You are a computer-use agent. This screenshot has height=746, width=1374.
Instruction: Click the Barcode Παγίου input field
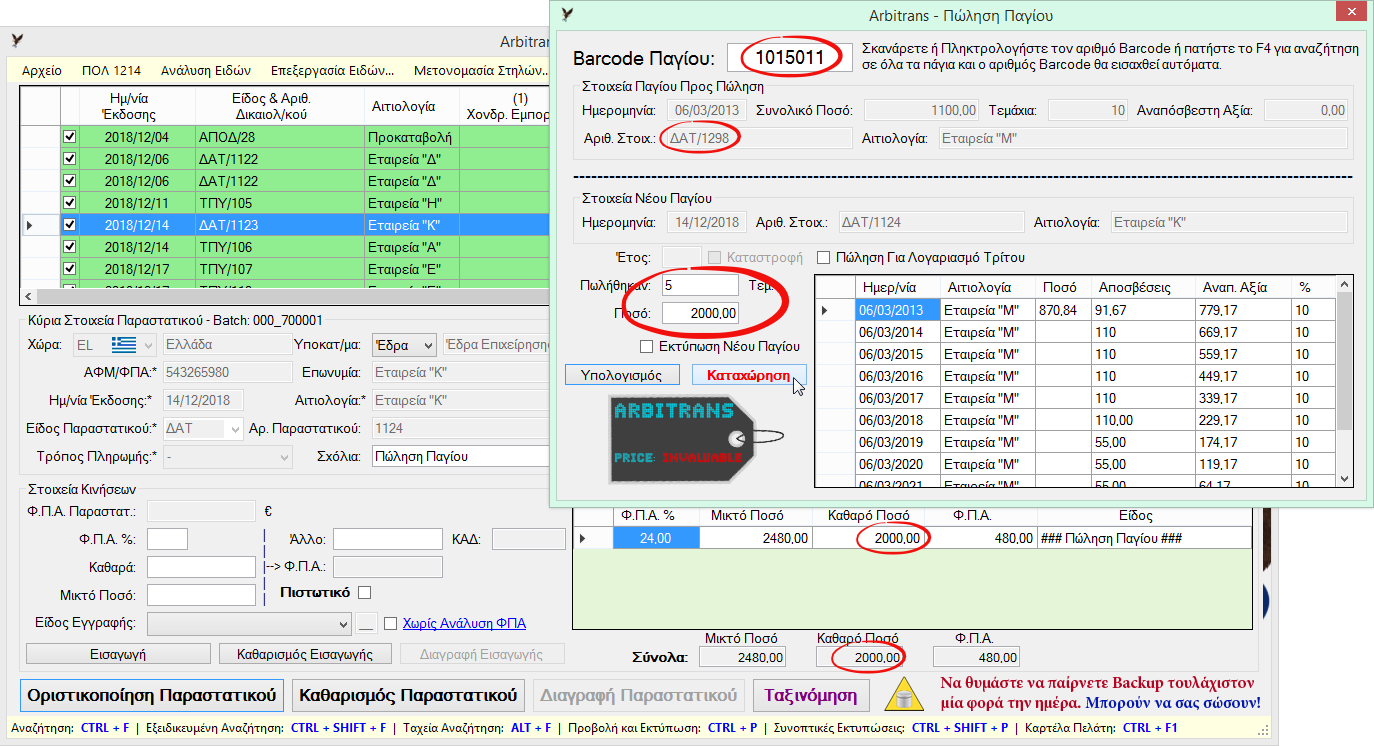click(789, 58)
